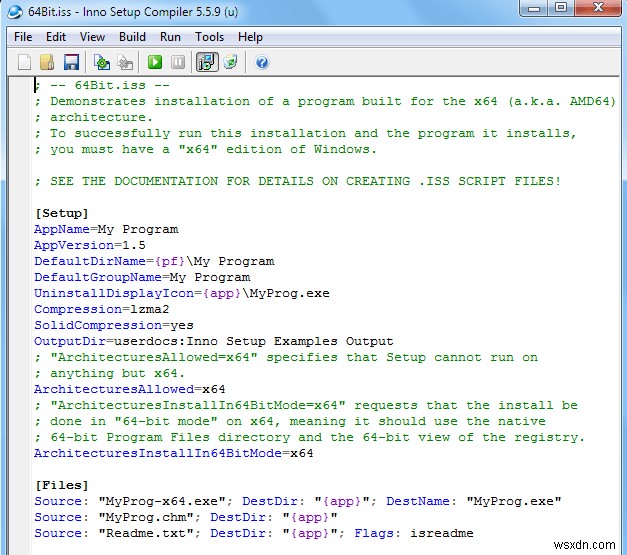Open the Tools menu
The width and height of the screenshot is (627, 555).
coord(209,37)
